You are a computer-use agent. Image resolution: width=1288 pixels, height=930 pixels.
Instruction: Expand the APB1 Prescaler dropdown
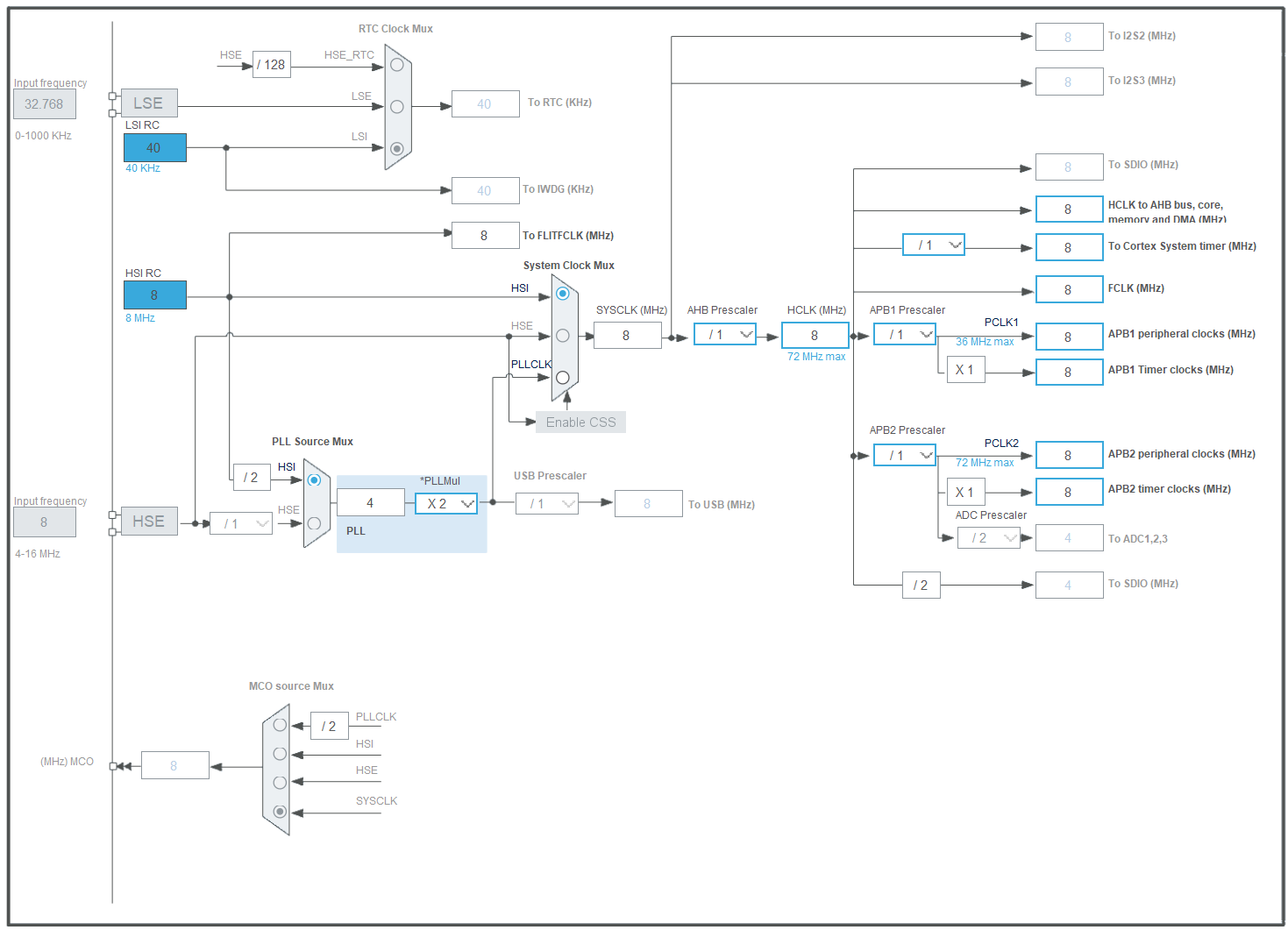pyautogui.click(x=905, y=334)
